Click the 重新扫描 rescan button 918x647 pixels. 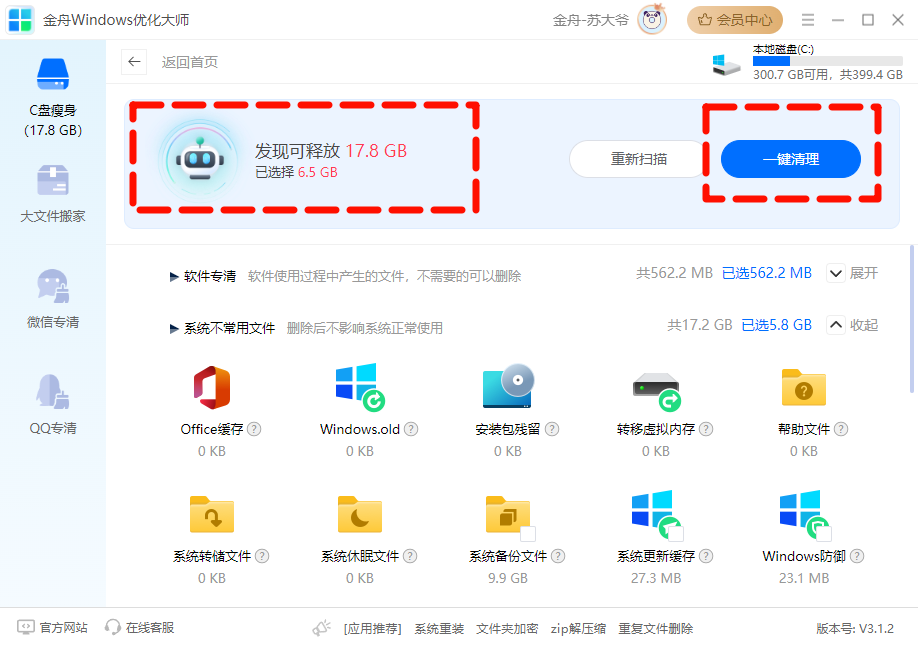tap(636, 159)
